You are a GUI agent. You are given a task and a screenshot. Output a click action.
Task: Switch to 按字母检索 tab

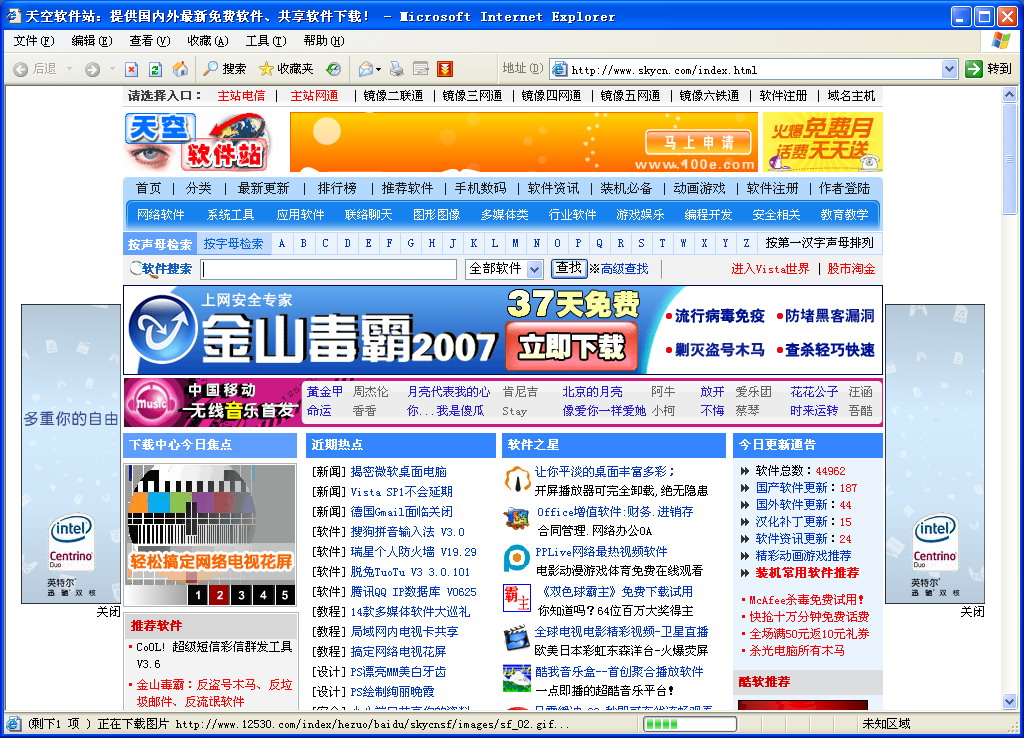pos(233,244)
